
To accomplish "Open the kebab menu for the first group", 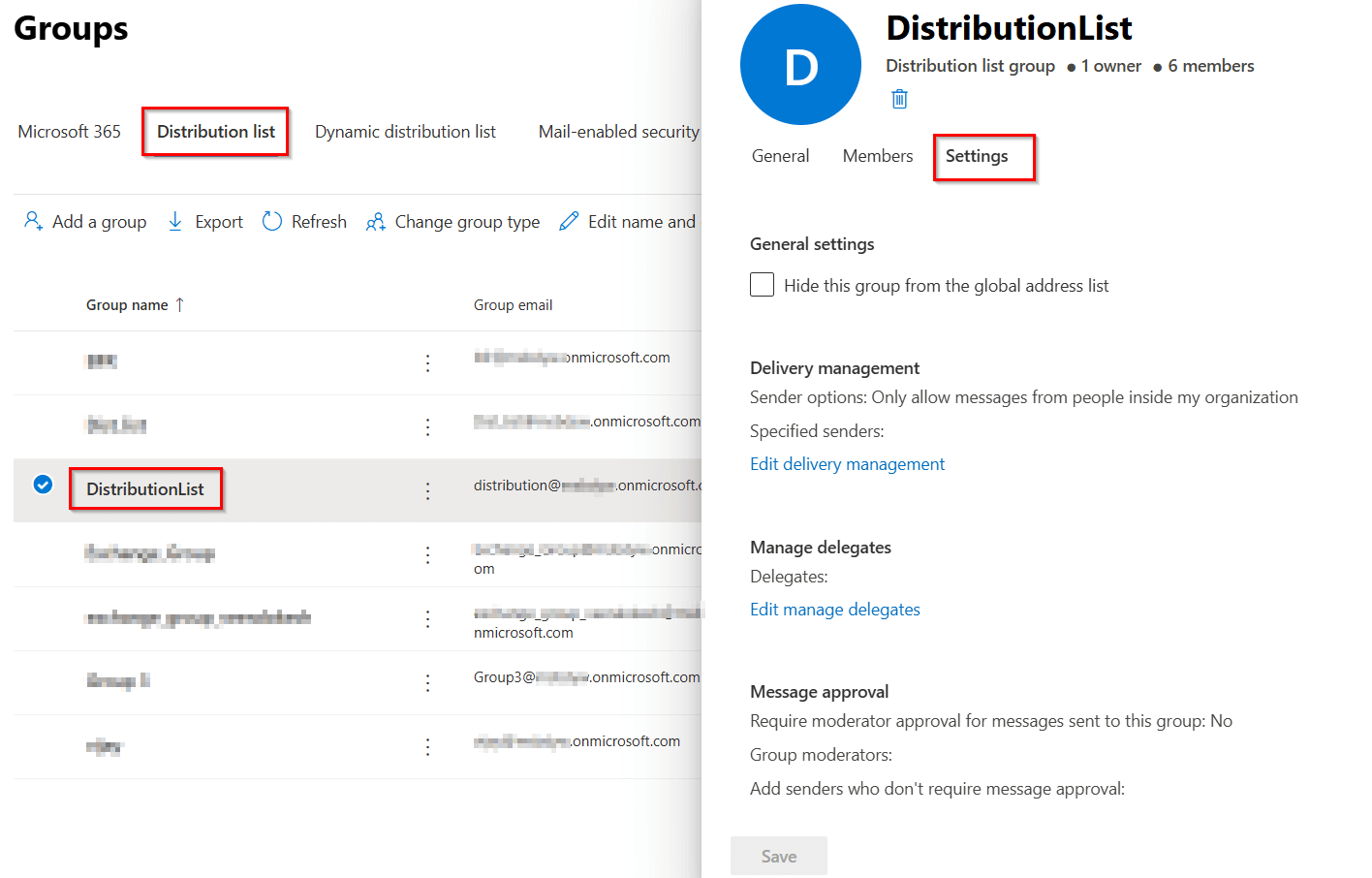I will 427,362.
